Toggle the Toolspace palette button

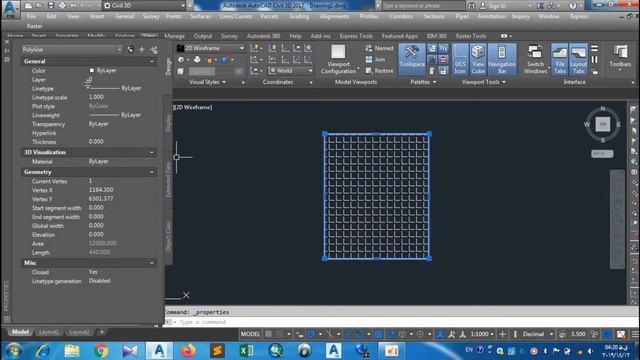tap(412, 59)
